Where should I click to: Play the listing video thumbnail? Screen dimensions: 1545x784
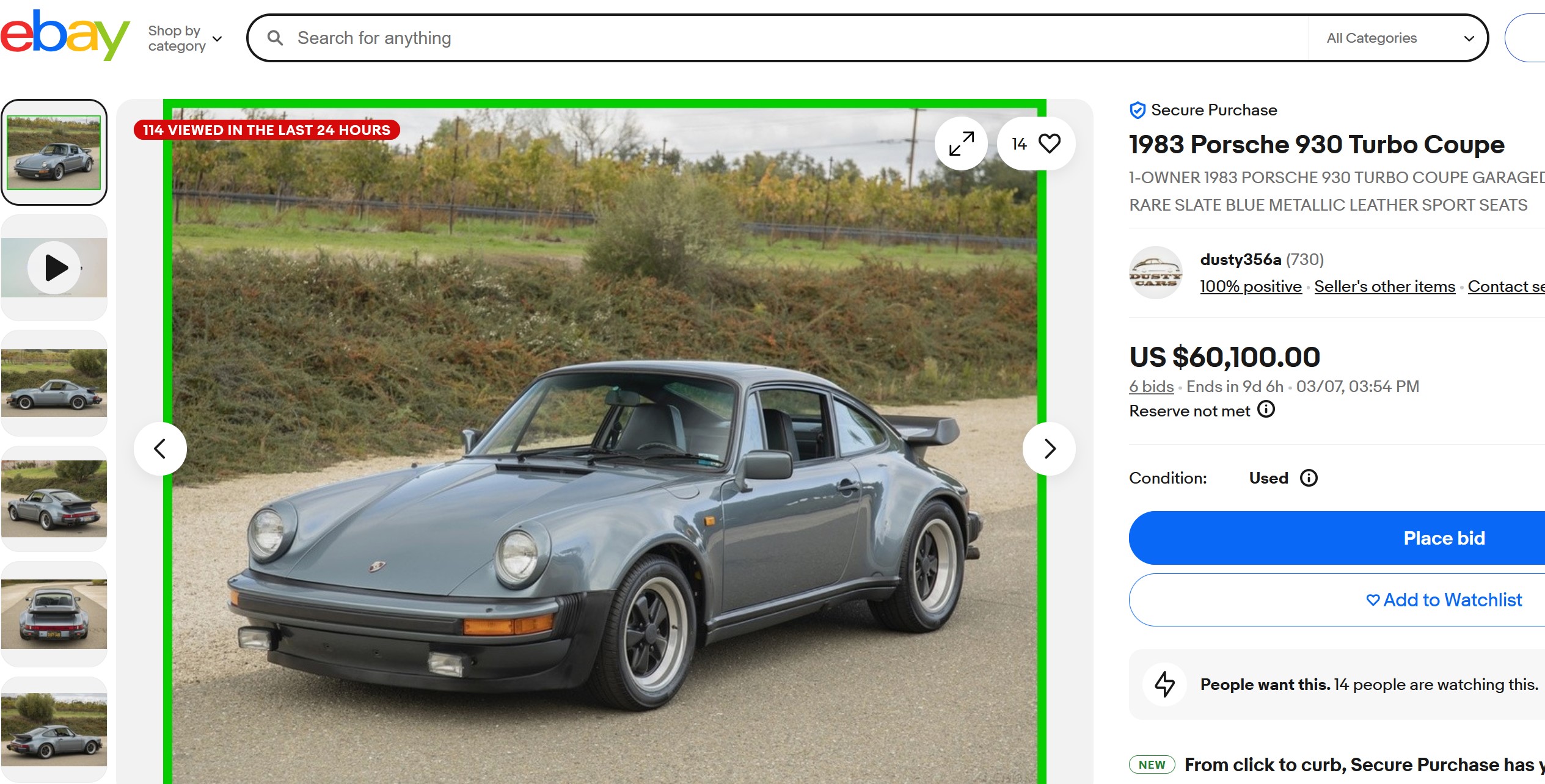click(x=55, y=267)
